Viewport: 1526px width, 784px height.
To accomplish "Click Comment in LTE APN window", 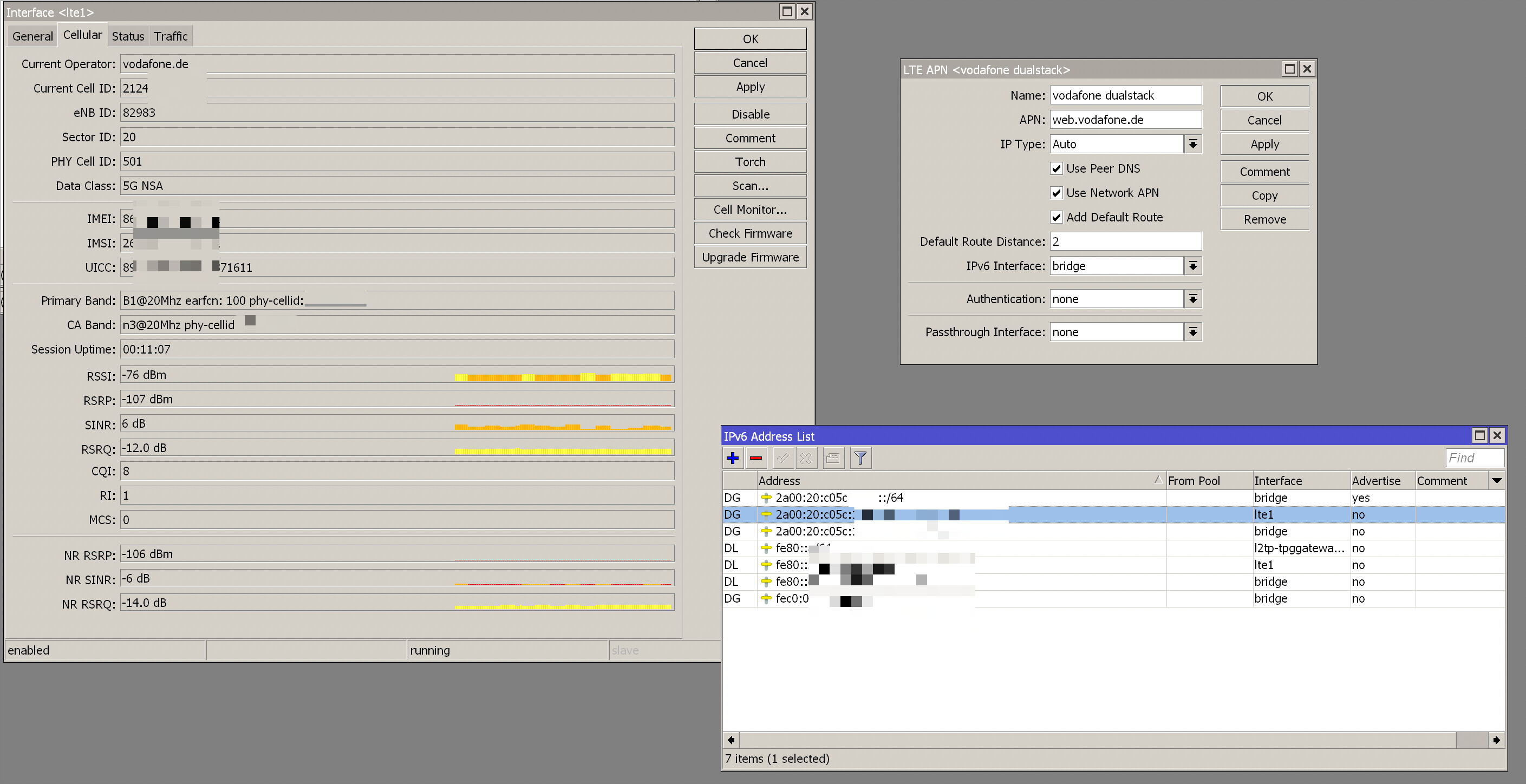I will point(1265,172).
